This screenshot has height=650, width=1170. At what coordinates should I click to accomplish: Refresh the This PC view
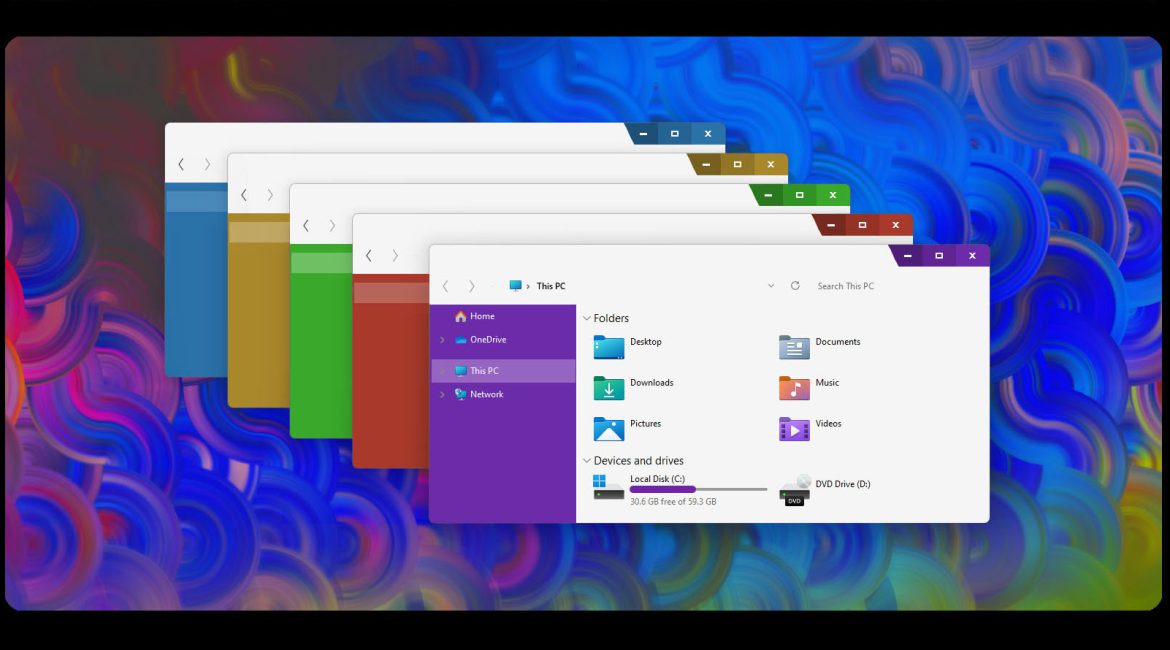pos(795,286)
